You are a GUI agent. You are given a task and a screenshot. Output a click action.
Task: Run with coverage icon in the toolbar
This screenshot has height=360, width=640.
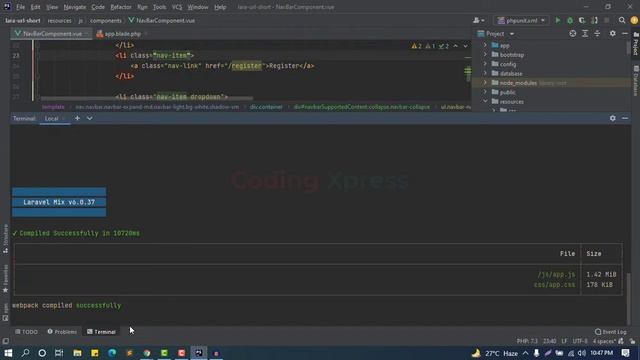click(x=582, y=20)
